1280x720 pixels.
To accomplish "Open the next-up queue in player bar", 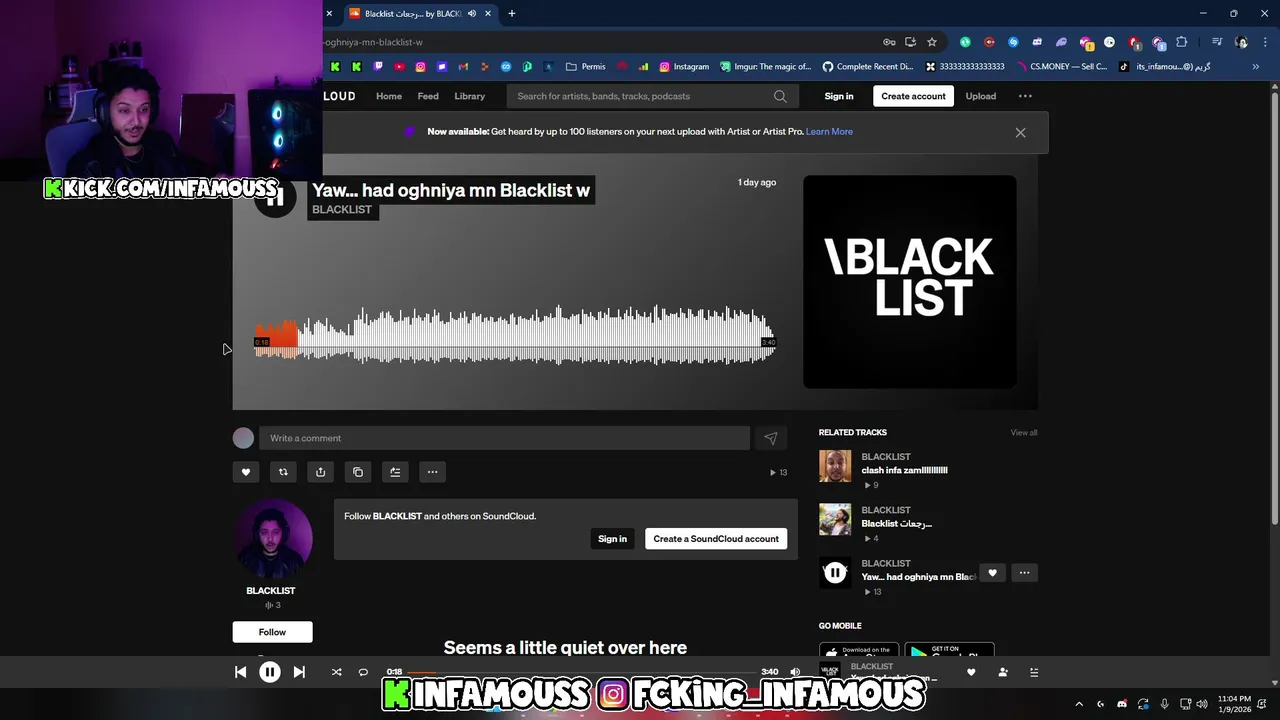I will click(x=1034, y=672).
